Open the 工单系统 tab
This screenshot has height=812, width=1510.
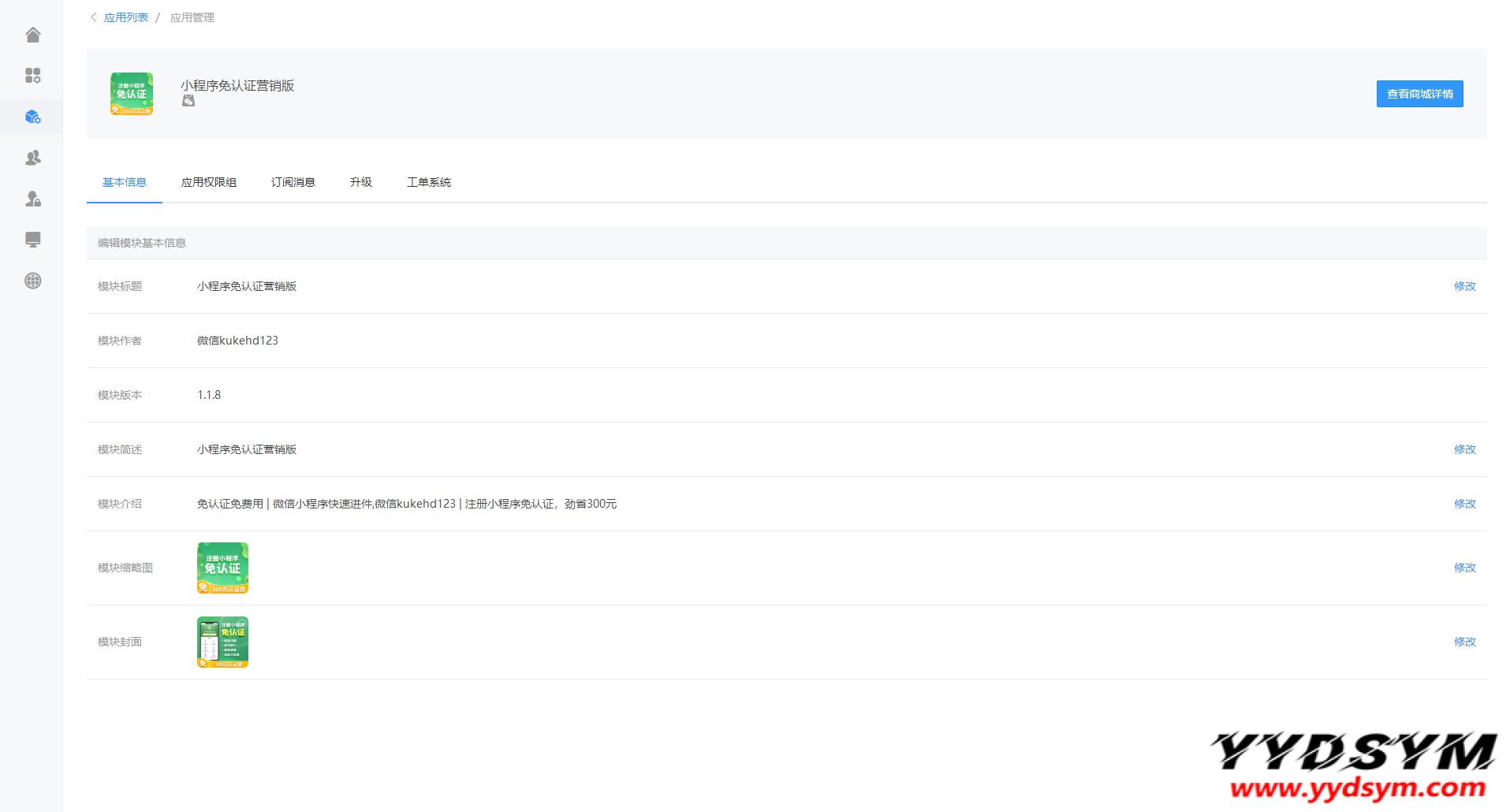pos(429,182)
